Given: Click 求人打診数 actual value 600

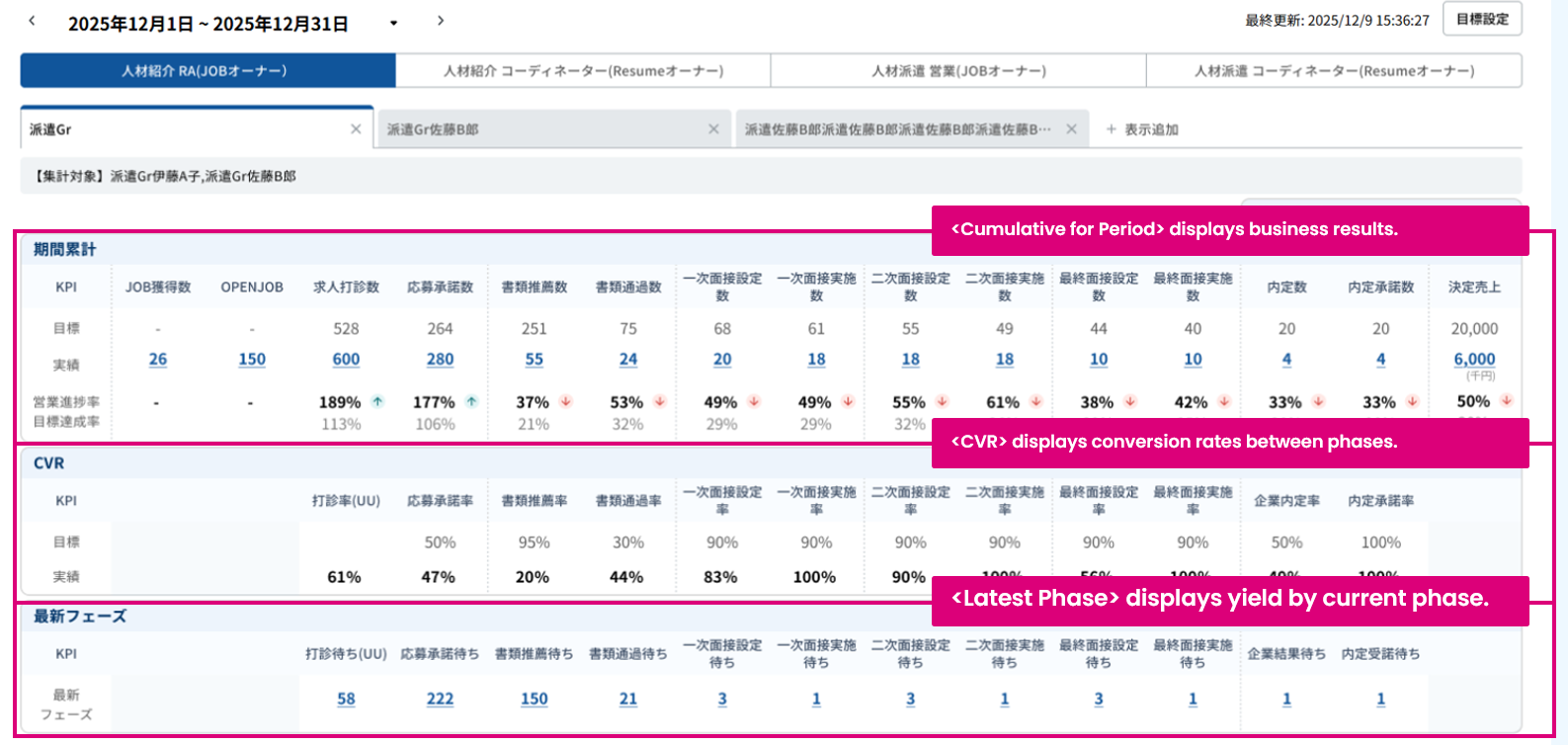Looking at the screenshot, I should coord(346,360).
